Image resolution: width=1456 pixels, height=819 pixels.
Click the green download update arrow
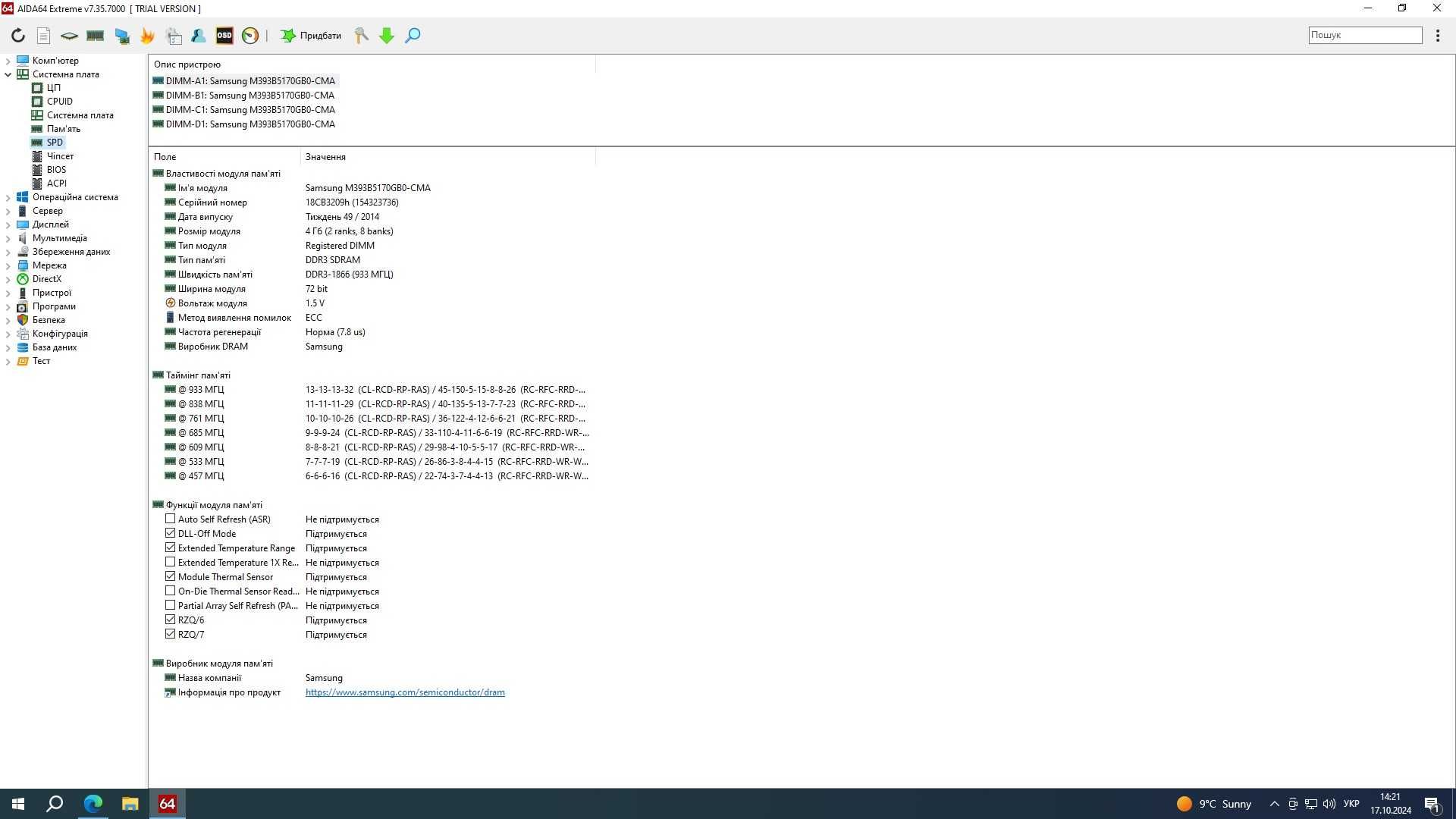click(x=387, y=36)
